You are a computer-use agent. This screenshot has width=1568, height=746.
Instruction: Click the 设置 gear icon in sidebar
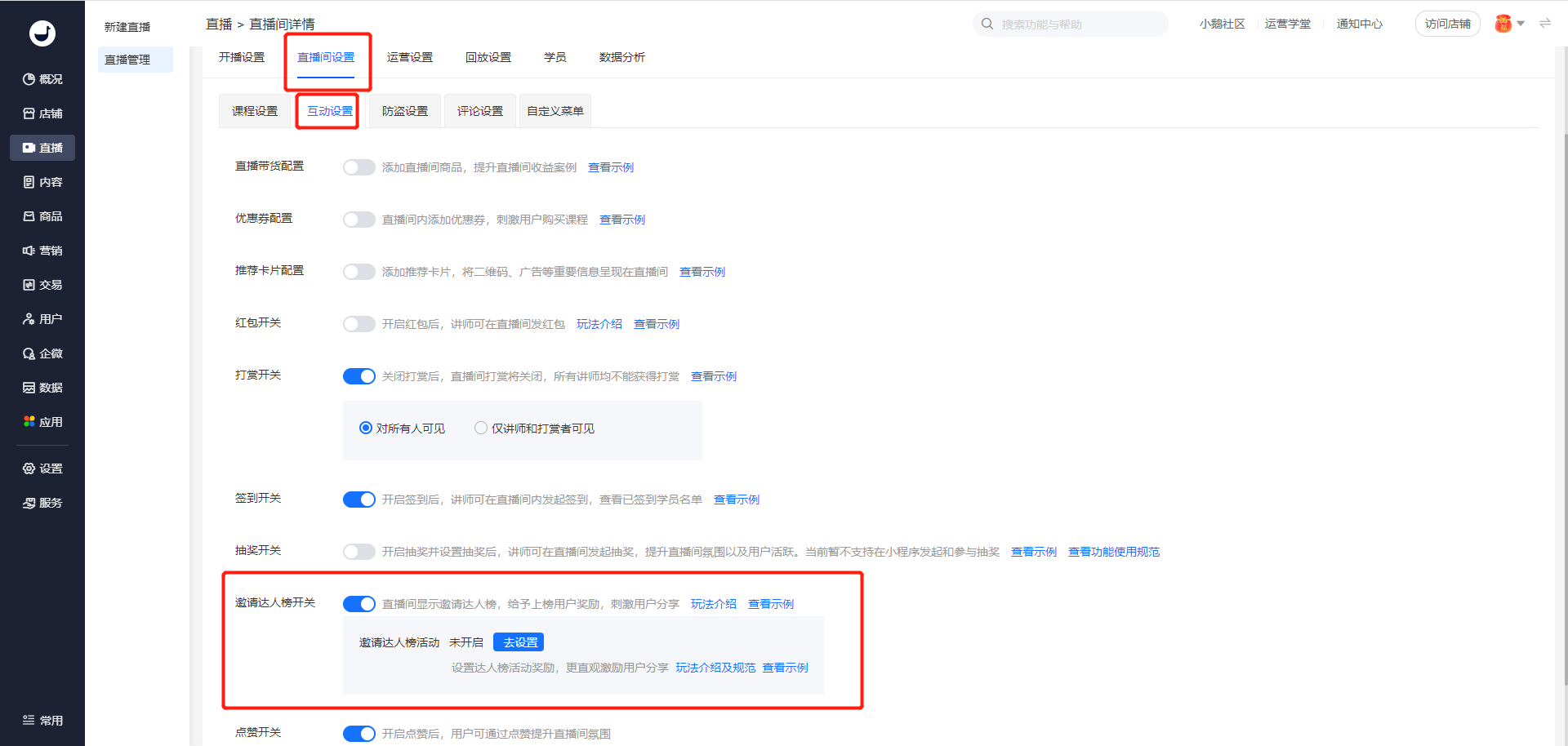click(29, 468)
